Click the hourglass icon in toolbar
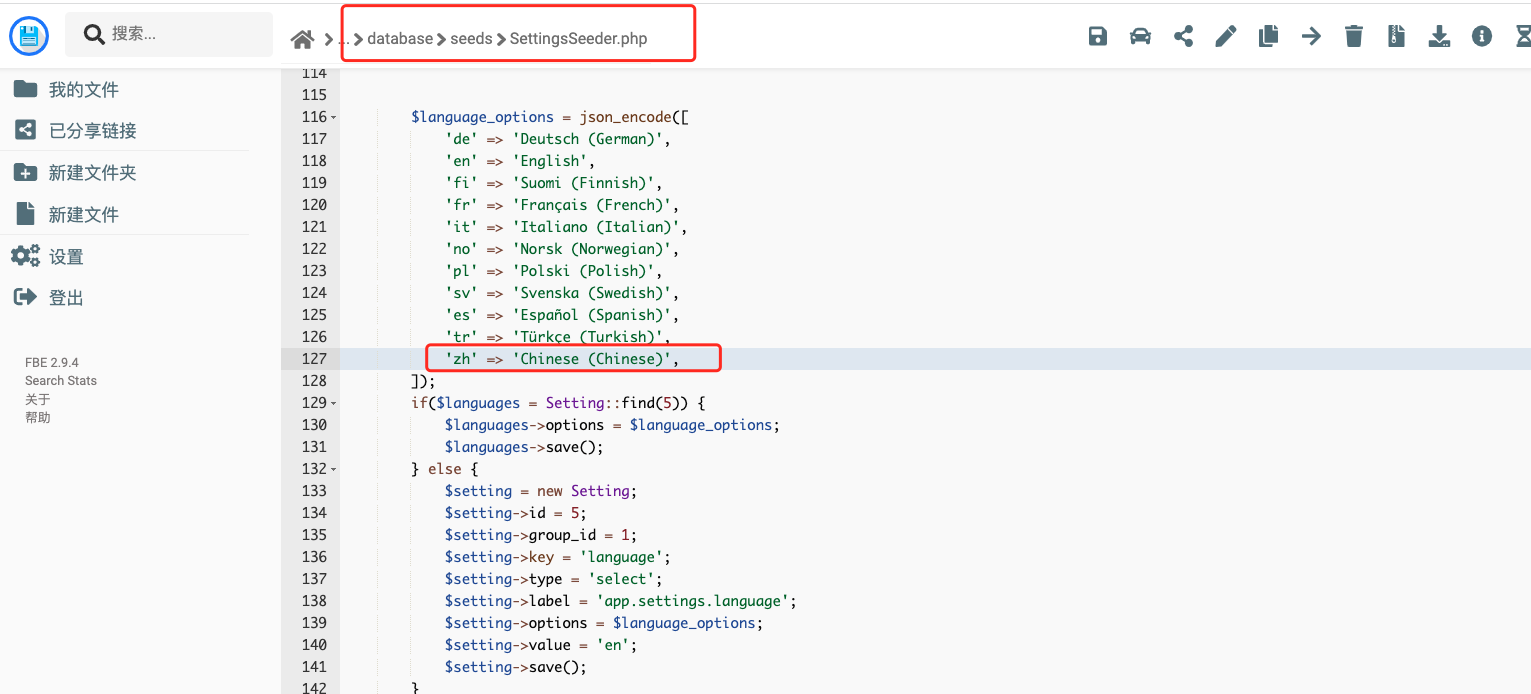 pyautogui.click(x=1523, y=37)
